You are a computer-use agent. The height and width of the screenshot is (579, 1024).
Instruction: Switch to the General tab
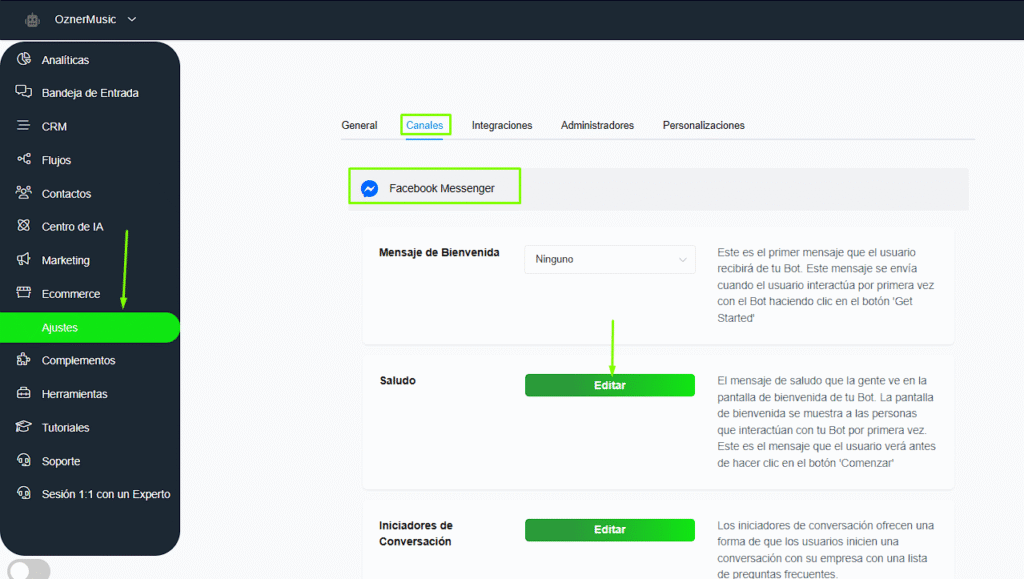coord(359,125)
